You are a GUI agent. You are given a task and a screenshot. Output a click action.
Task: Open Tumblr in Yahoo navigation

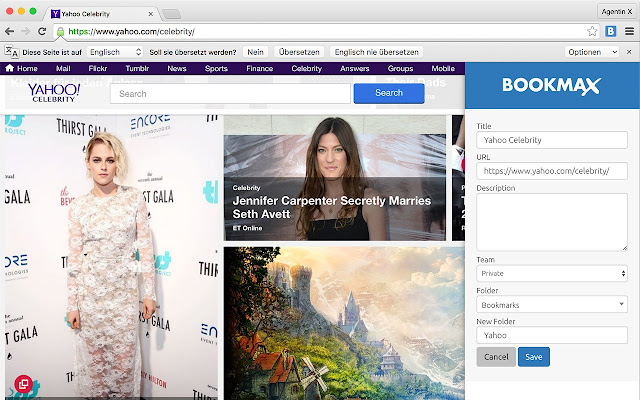coord(137,69)
